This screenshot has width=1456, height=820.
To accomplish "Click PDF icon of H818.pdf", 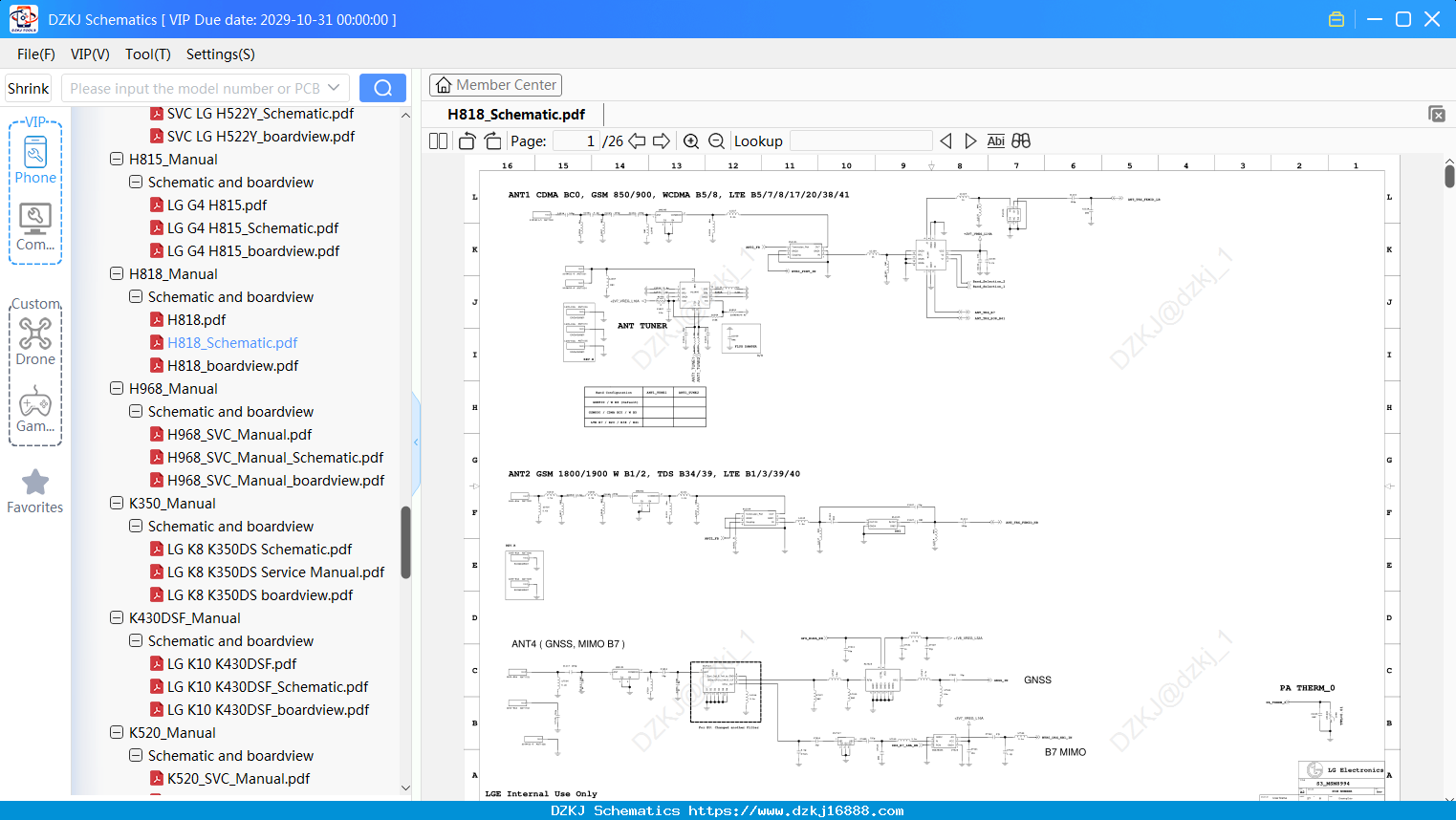I will click(157, 319).
